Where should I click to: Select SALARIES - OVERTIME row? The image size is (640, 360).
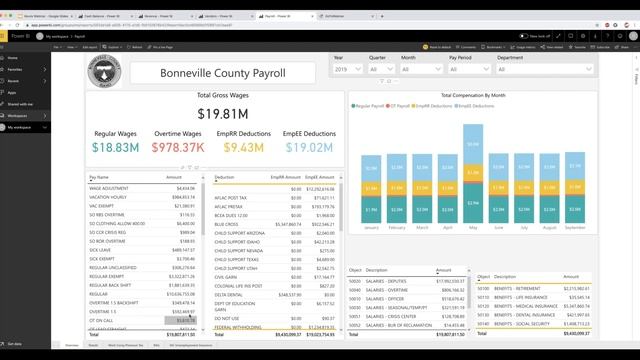(x=406, y=290)
